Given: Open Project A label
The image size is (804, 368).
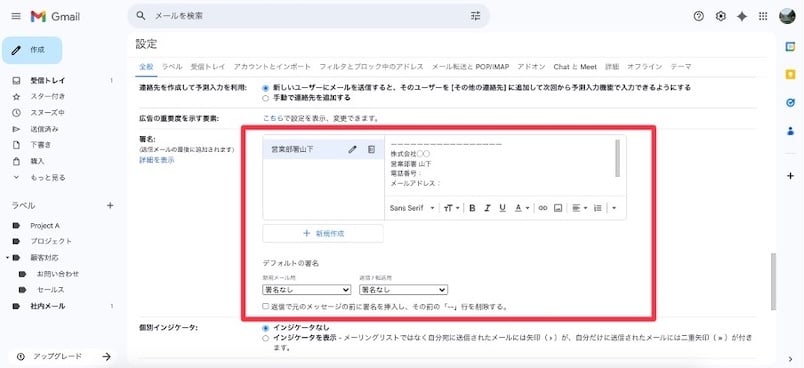Looking at the screenshot, I should tap(45, 226).
